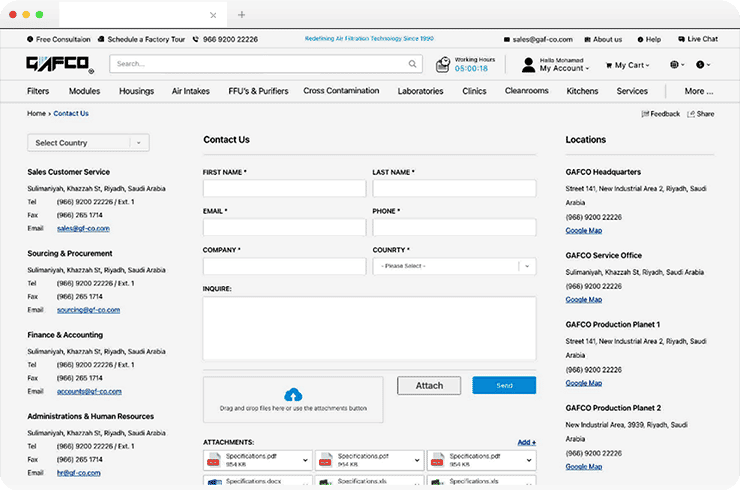Screen dimensions: 740x490
Task: Click the second Specifications.pdf file icon
Action: (326, 460)
